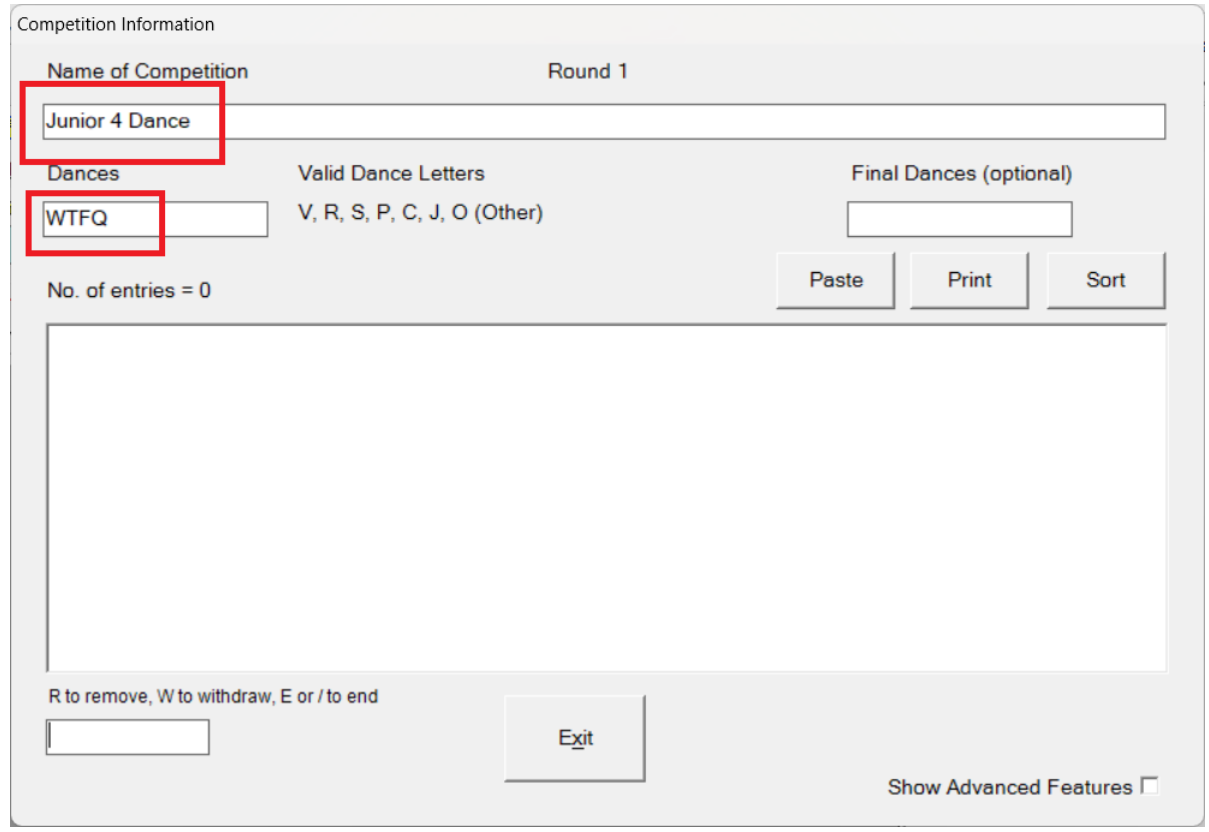Click the 'Final Dances (optional)' label
1209x832 pixels.
tap(961, 173)
